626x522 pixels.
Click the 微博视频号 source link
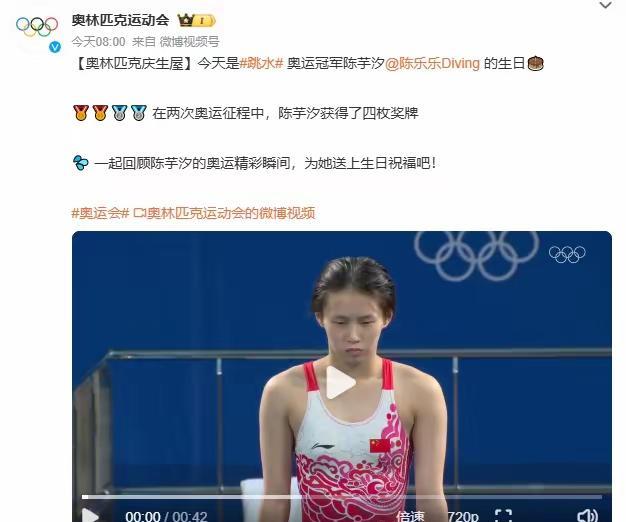[189, 42]
